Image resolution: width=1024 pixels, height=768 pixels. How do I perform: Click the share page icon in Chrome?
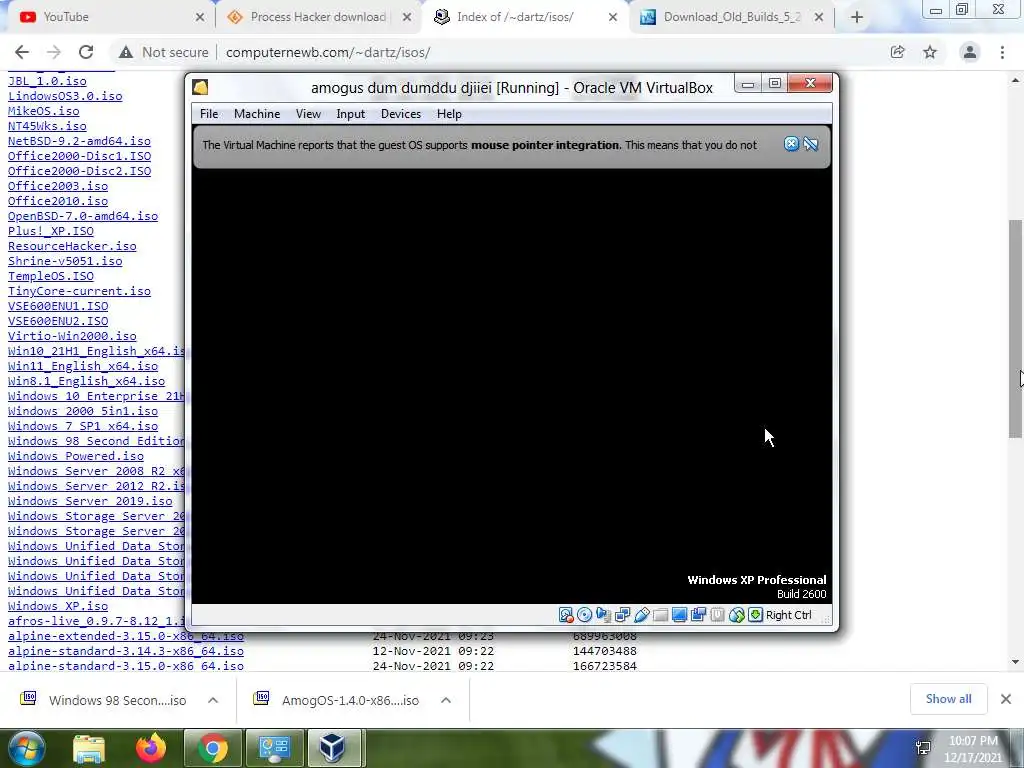898,52
